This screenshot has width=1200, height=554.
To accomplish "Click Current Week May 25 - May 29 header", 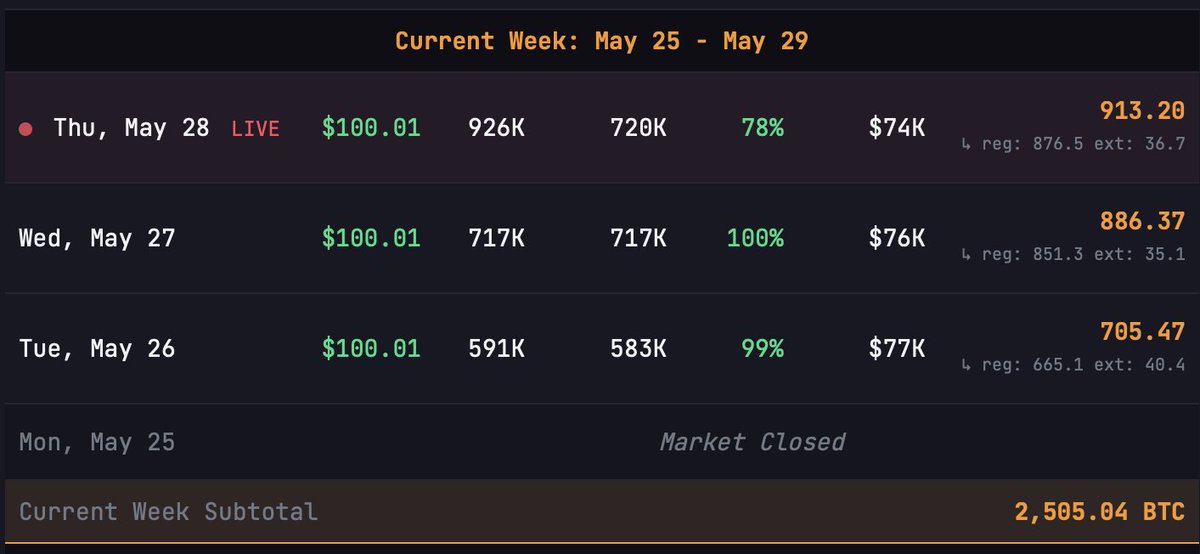I will (601, 41).
